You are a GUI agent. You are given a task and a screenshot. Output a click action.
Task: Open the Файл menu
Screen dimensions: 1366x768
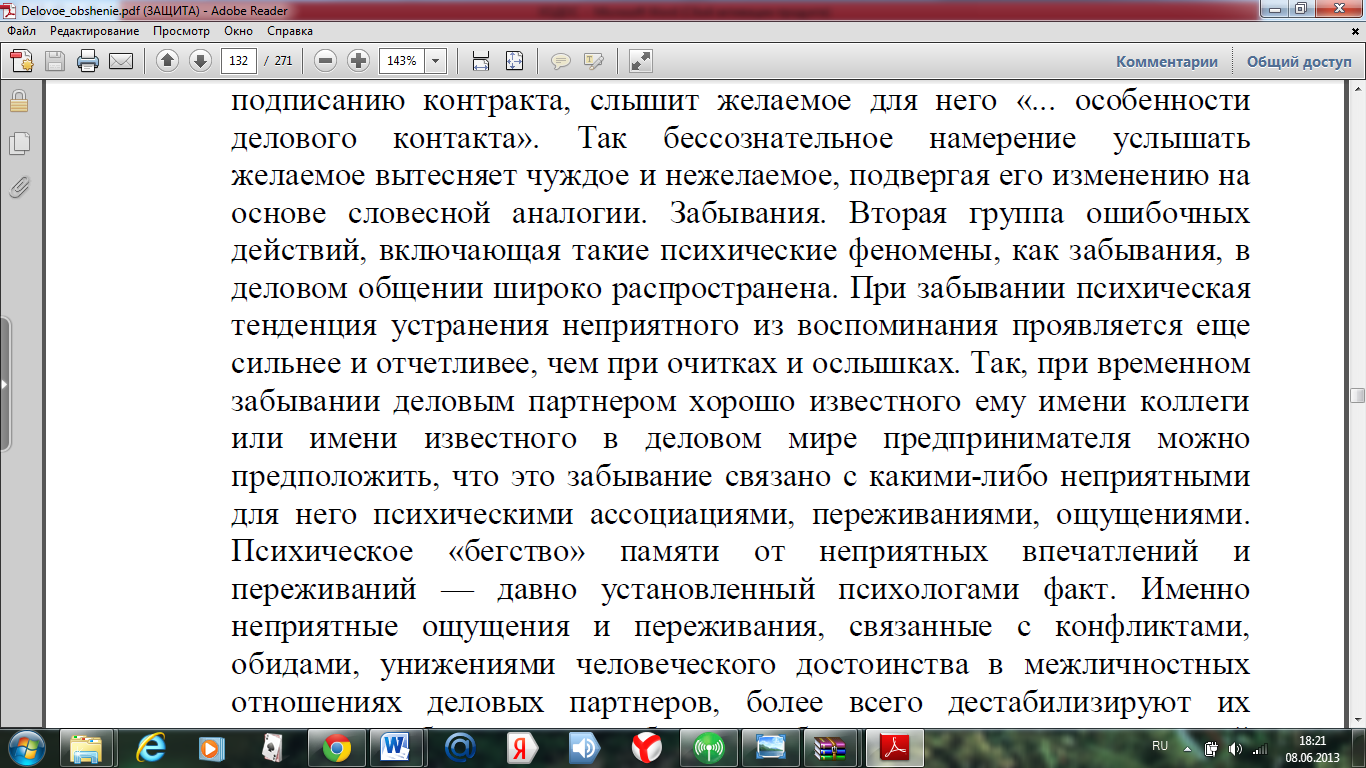[22, 31]
